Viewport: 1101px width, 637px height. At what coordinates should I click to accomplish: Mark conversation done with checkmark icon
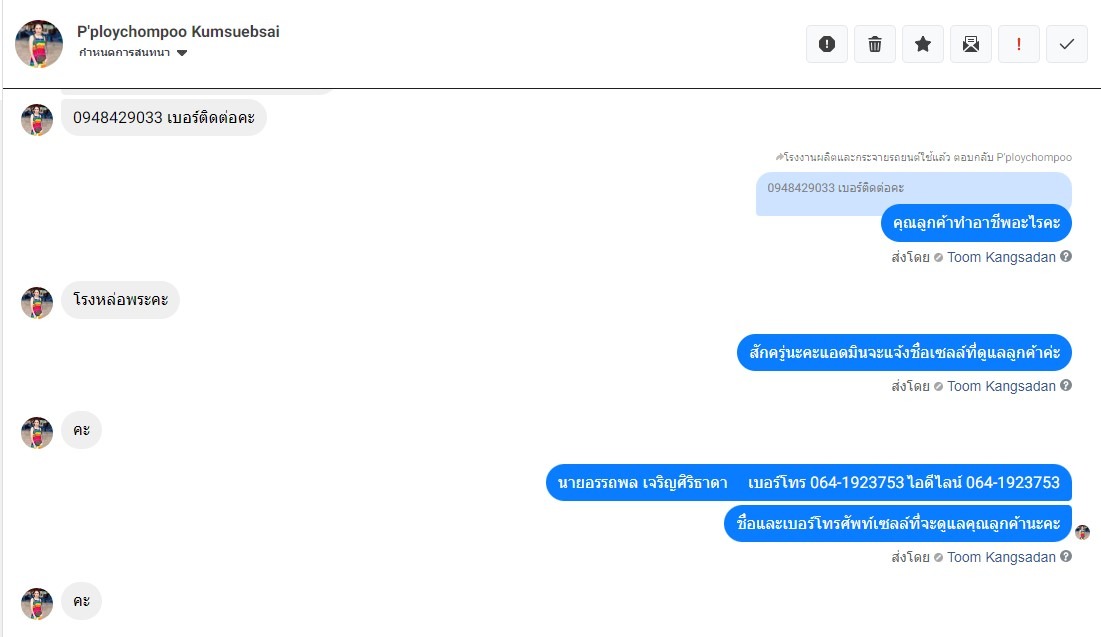click(x=1067, y=44)
